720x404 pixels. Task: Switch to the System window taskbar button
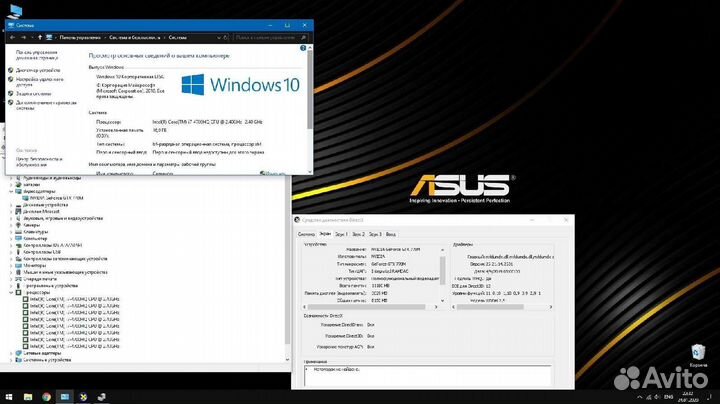pos(65,397)
